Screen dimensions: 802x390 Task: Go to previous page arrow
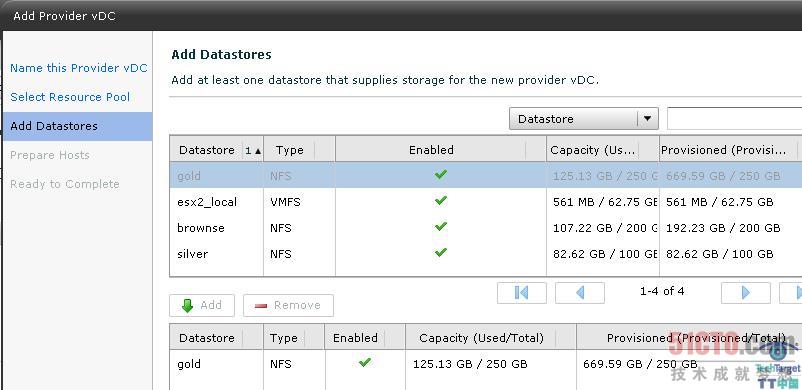coord(580,293)
